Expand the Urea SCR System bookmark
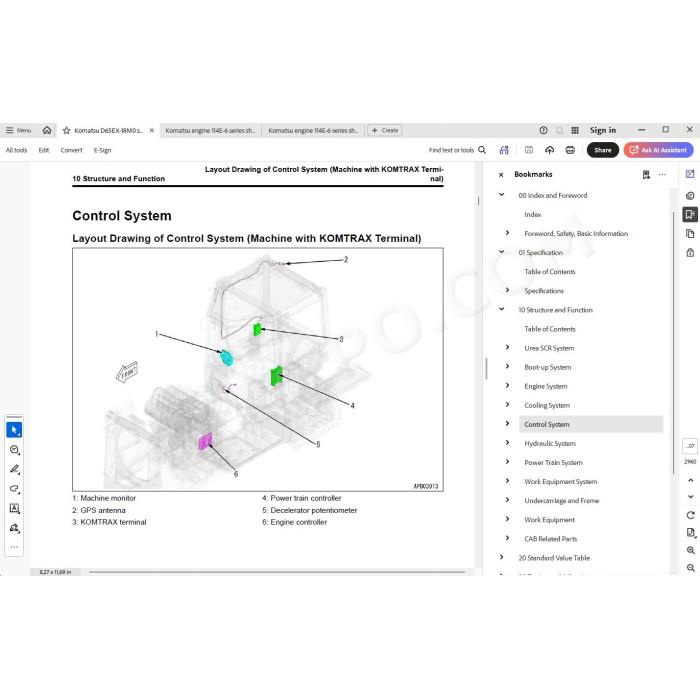This screenshot has width=700, height=700. coord(507,347)
